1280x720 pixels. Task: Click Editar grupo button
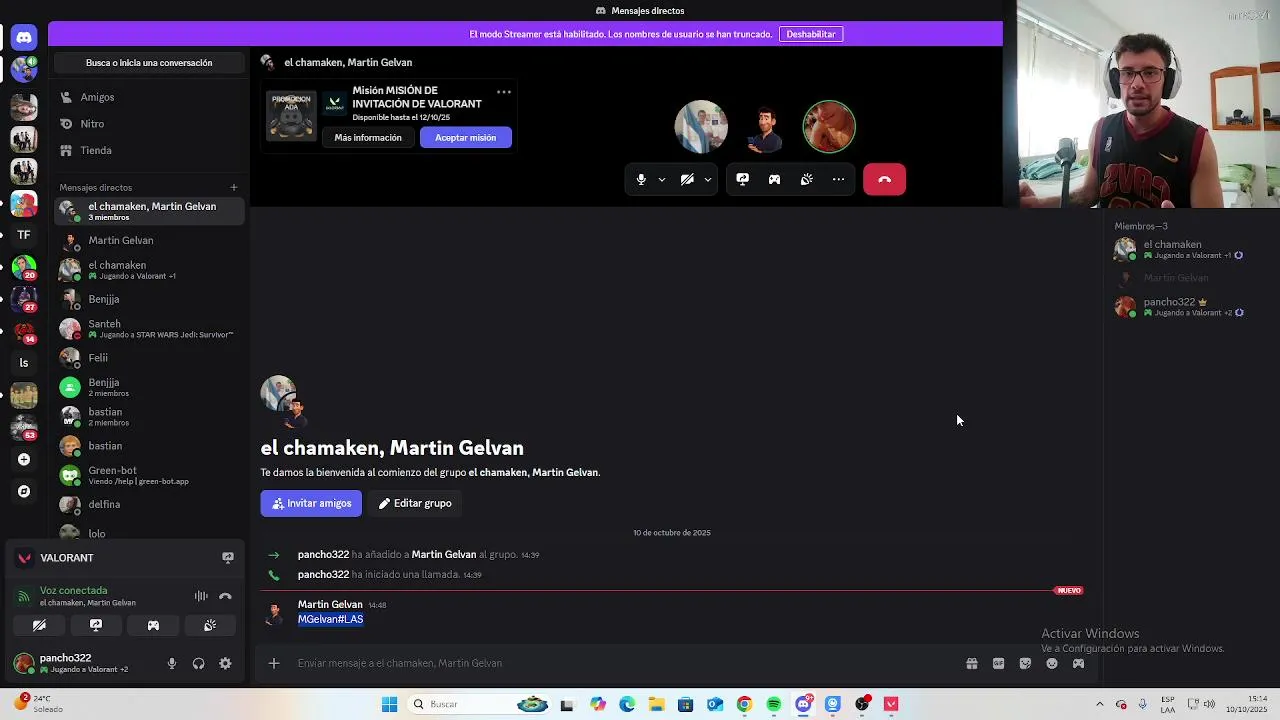[x=415, y=503]
